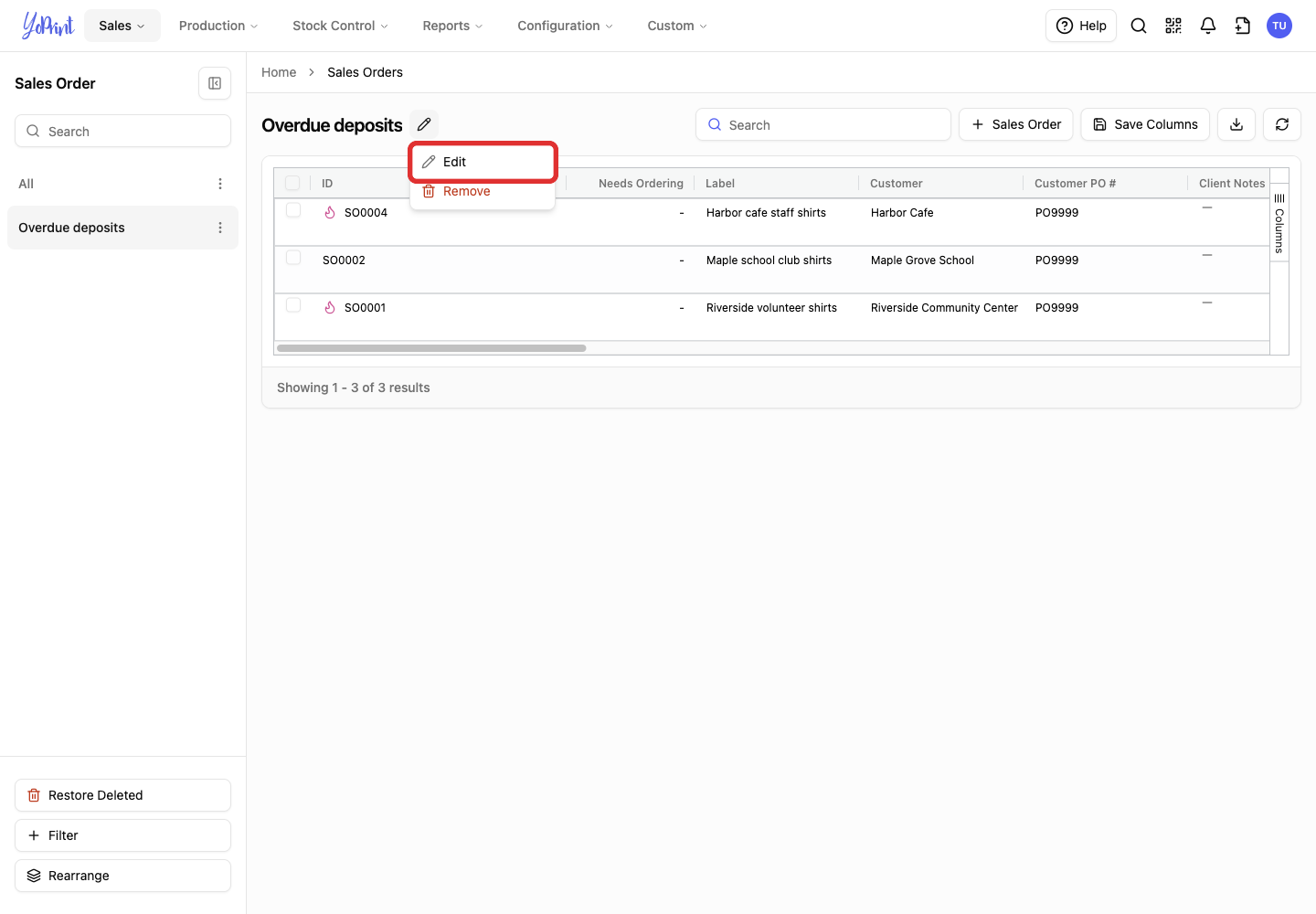Toggle the select-all checkbox in table header
This screenshot has height=914, width=1316.
(x=292, y=183)
